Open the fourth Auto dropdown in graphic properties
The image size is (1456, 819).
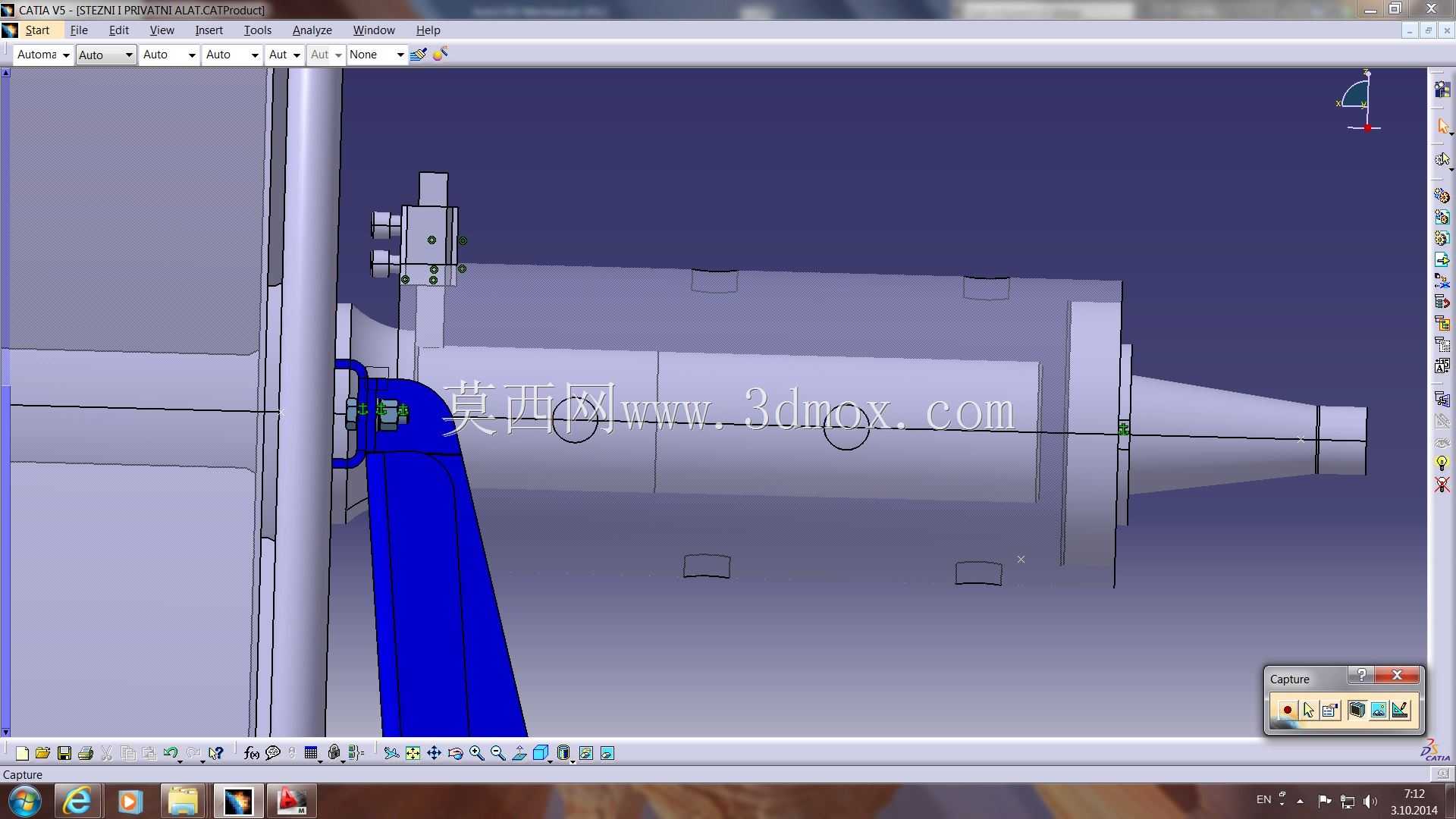[x=232, y=55]
